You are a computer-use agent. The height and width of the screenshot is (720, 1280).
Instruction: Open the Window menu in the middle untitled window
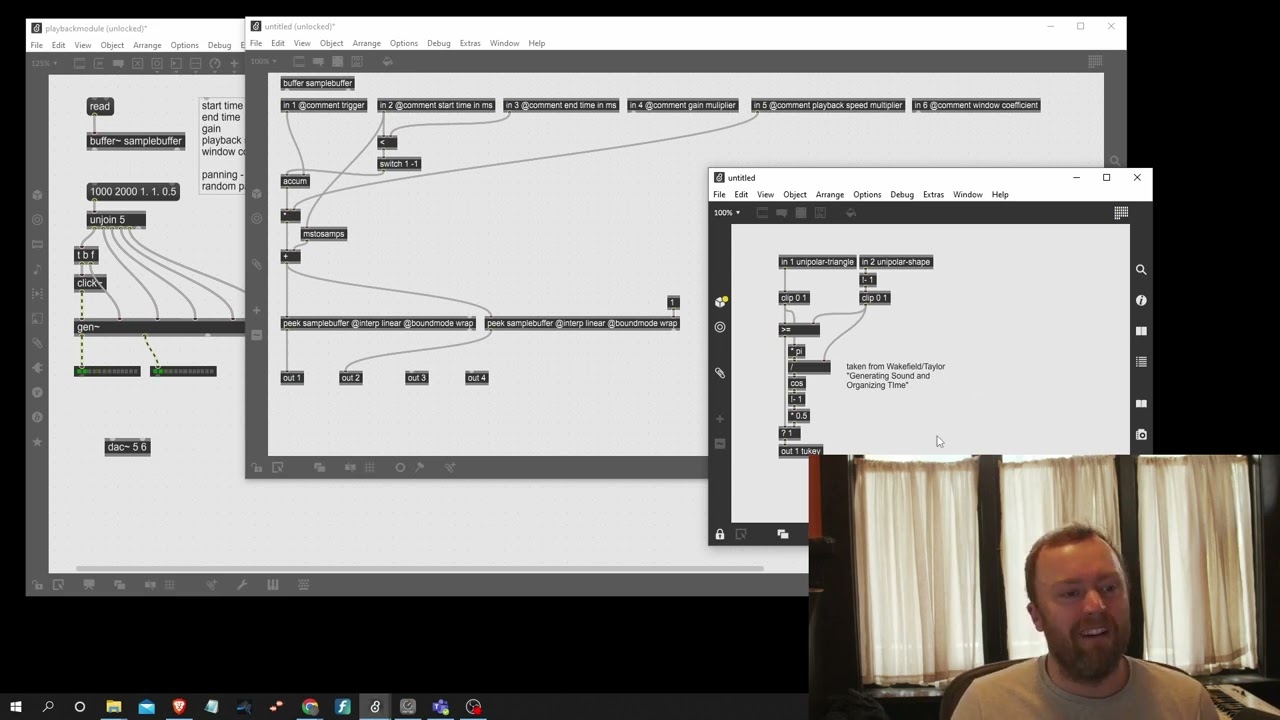[504, 43]
